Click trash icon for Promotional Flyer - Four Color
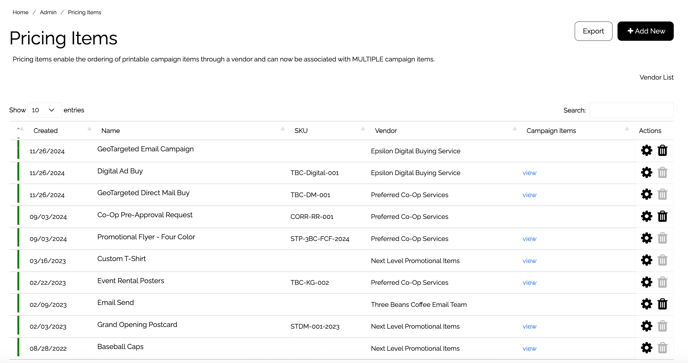This screenshot has width=688, height=363. 663,238
